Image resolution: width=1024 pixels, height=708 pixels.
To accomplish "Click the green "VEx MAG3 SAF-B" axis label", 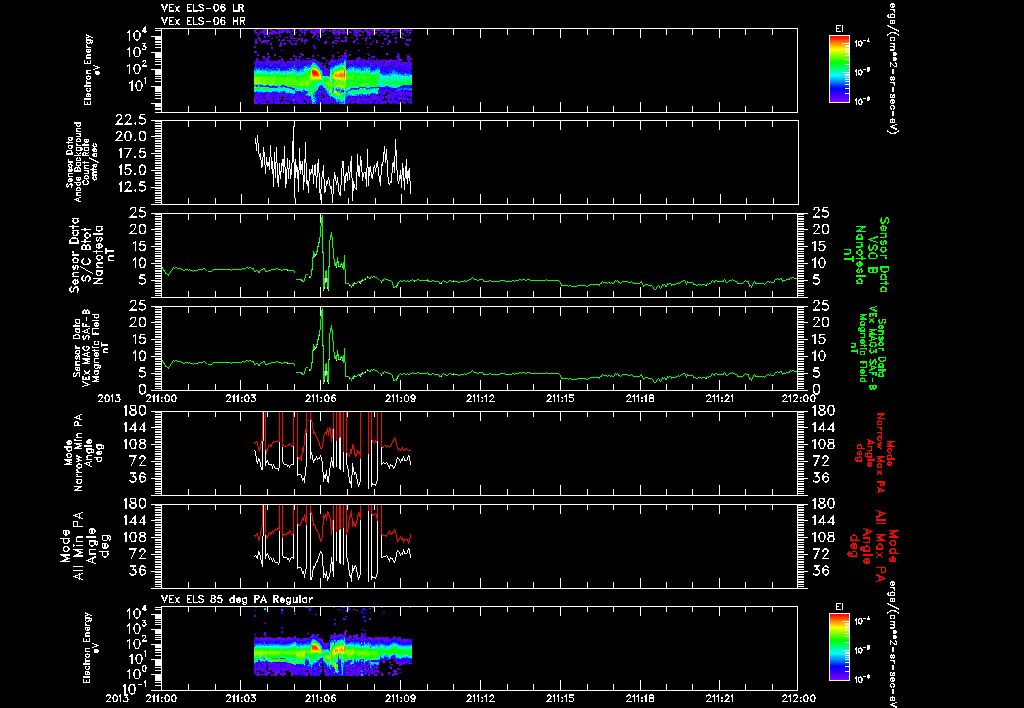I will click(871, 349).
